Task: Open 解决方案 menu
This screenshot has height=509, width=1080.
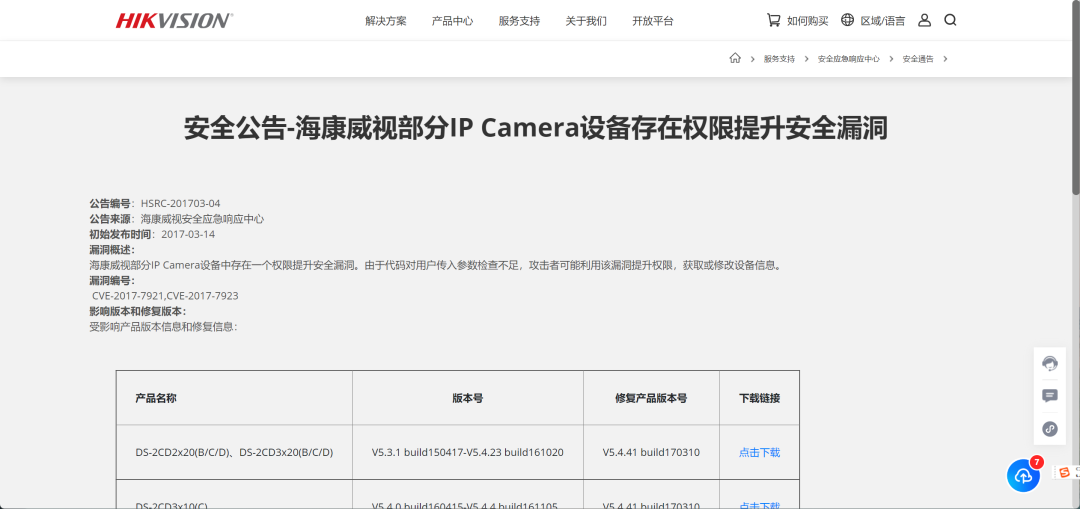Action: pos(386,21)
